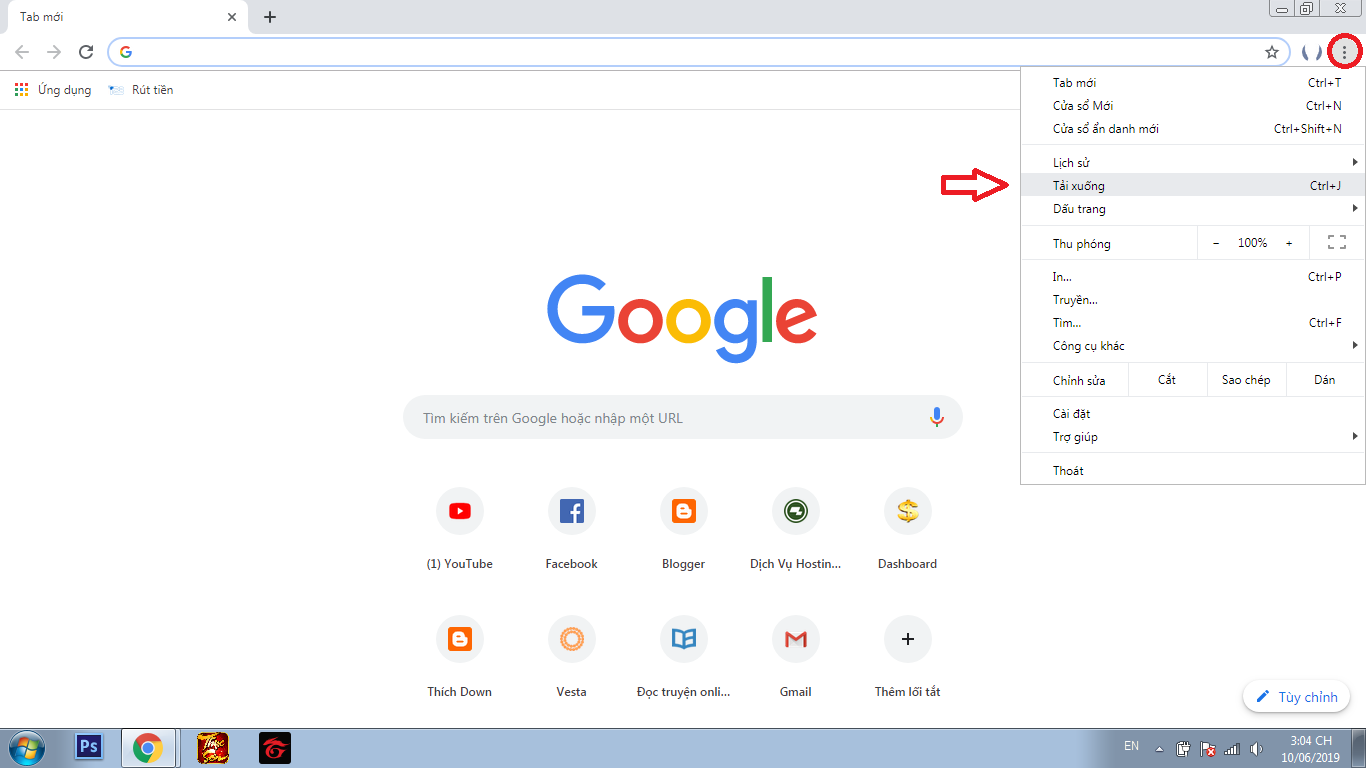Click 'Cắt' in the edit row
The width and height of the screenshot is (1366, 768).
(x=1167, y=380)
